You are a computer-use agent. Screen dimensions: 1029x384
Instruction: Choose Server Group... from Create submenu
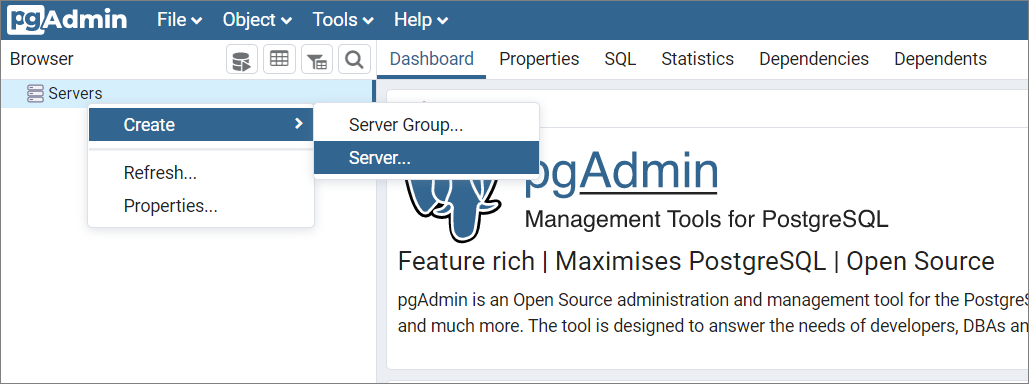coord(427,125)
